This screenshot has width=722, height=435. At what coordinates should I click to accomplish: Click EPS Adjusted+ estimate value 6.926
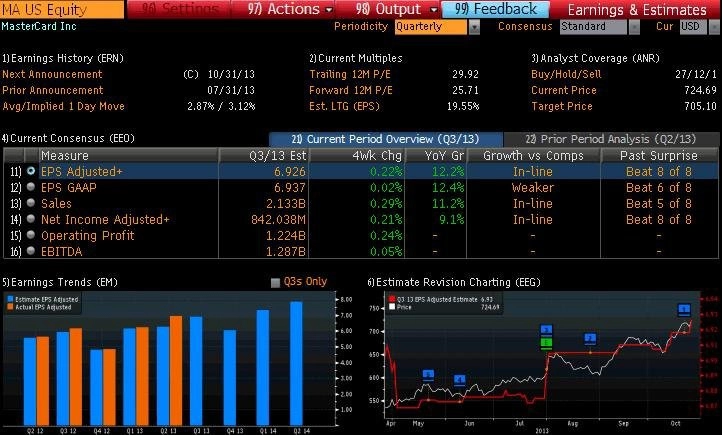(x=290, y=172)
